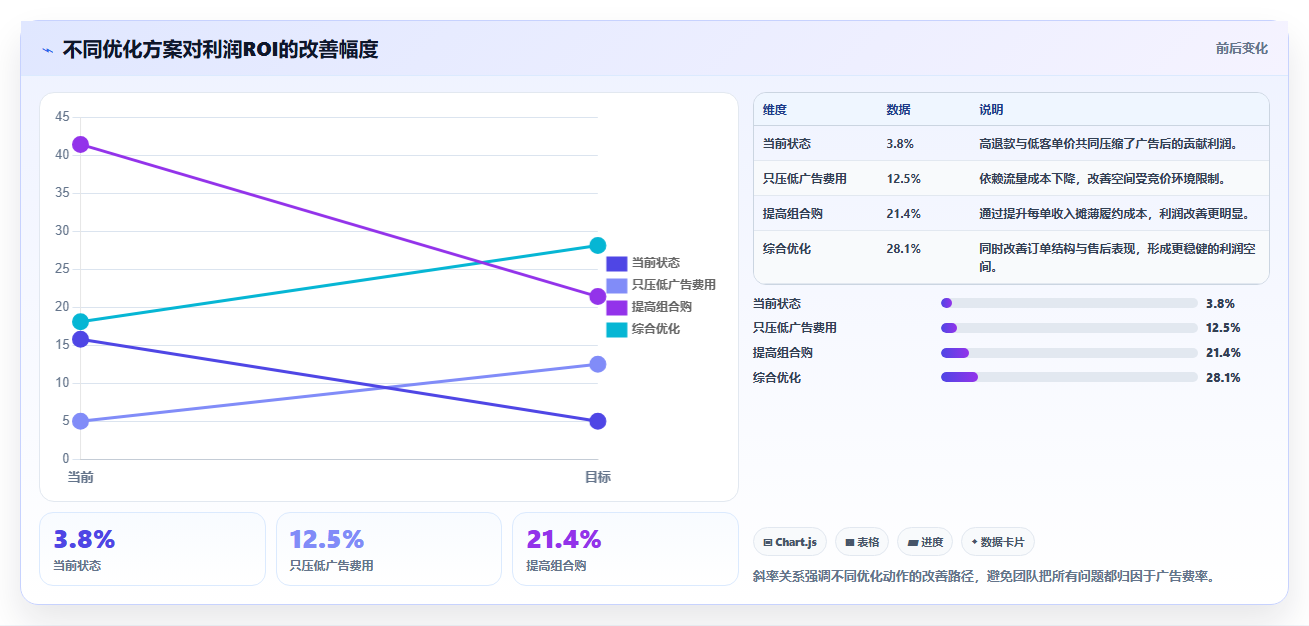Click the Chart.js tag chip
1309x626 pixels.
tap(790, 542)
